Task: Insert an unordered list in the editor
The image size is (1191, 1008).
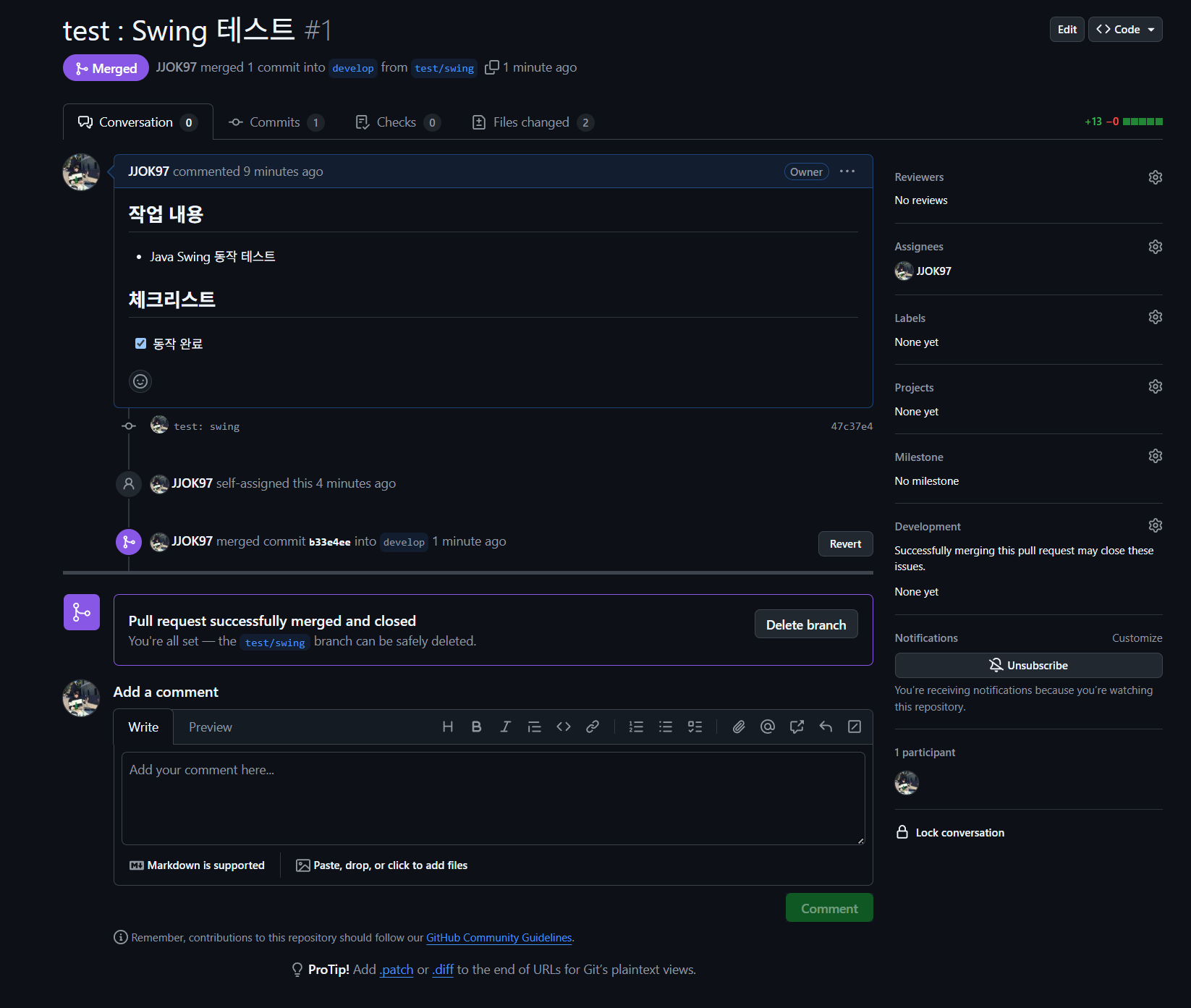Action: pyautogui.click(x=666, y=727)
